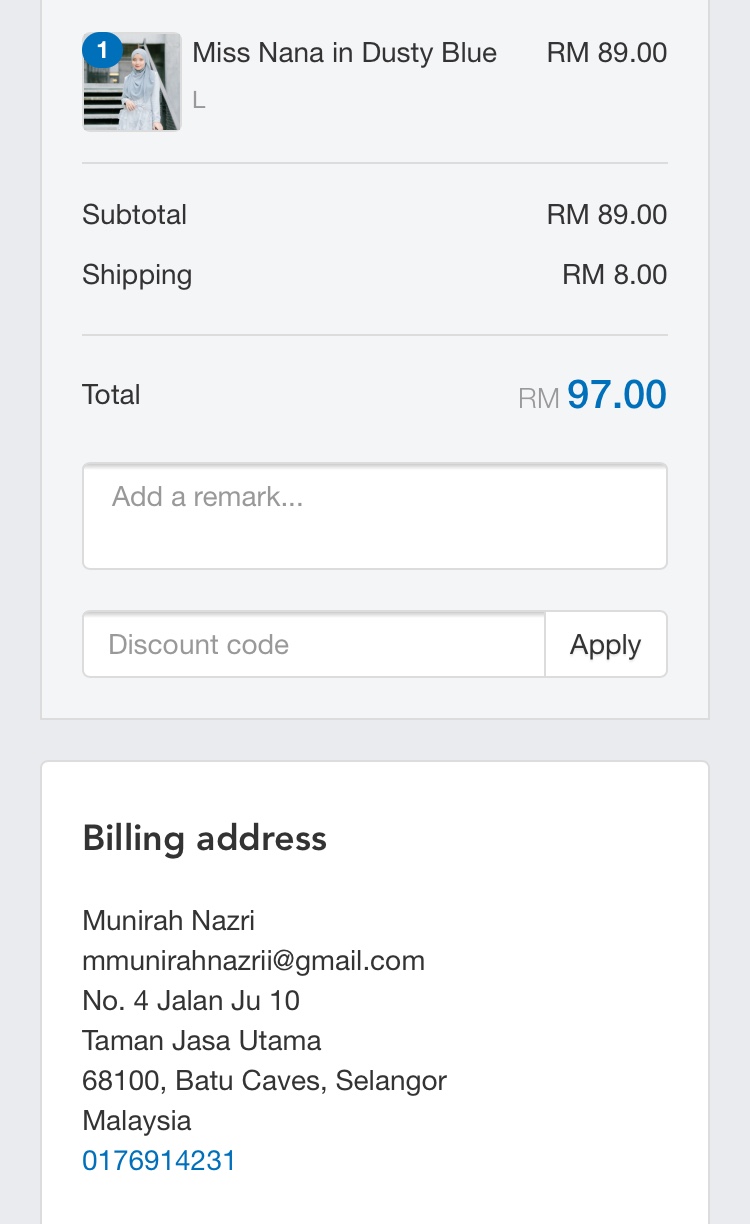750x1224 pixels.
Task: Tap the Subtotal RM 89.00 value
Action: [x=606, y=215]
